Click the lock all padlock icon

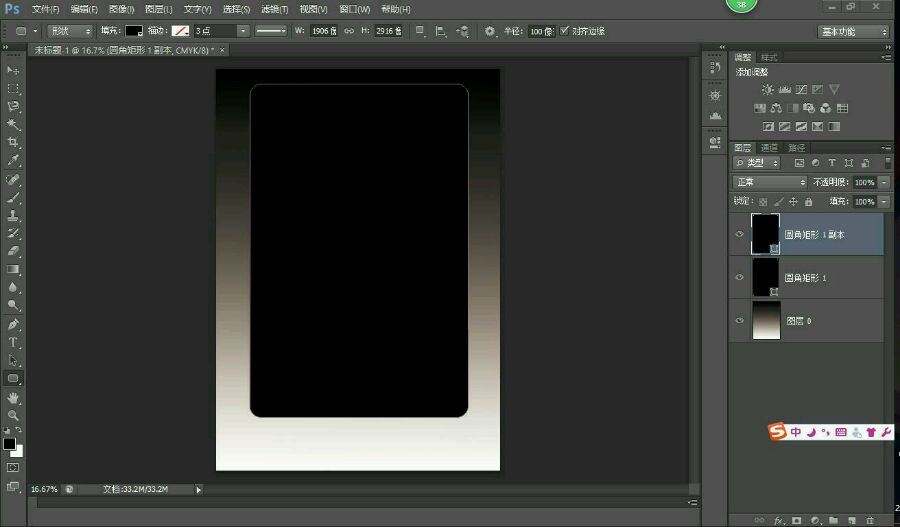pyautogui.click(x=808, y=201)
